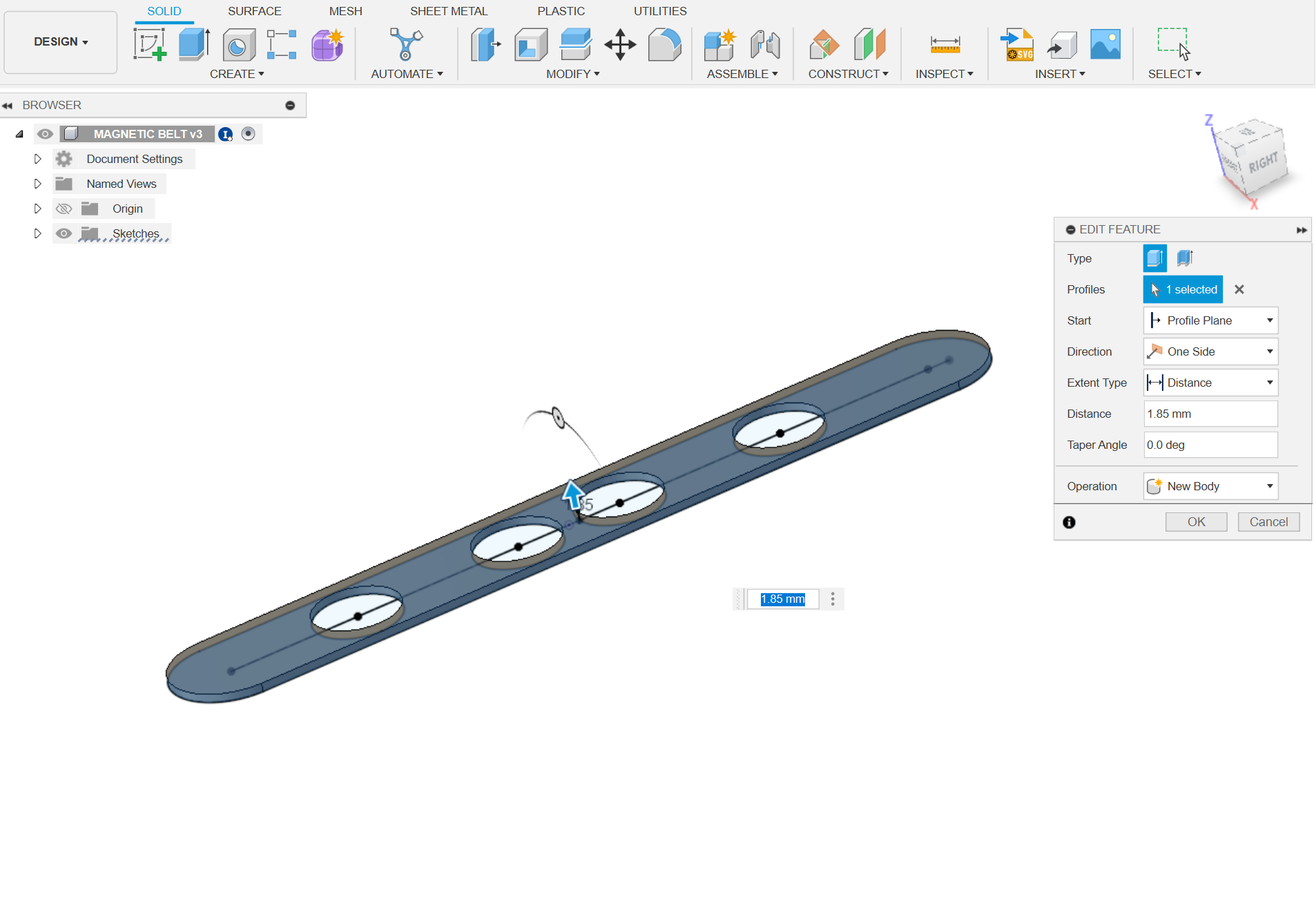1316x897 pixels.
Task: Click the on-canvas distance drag handle
Action: pos(574,494)
